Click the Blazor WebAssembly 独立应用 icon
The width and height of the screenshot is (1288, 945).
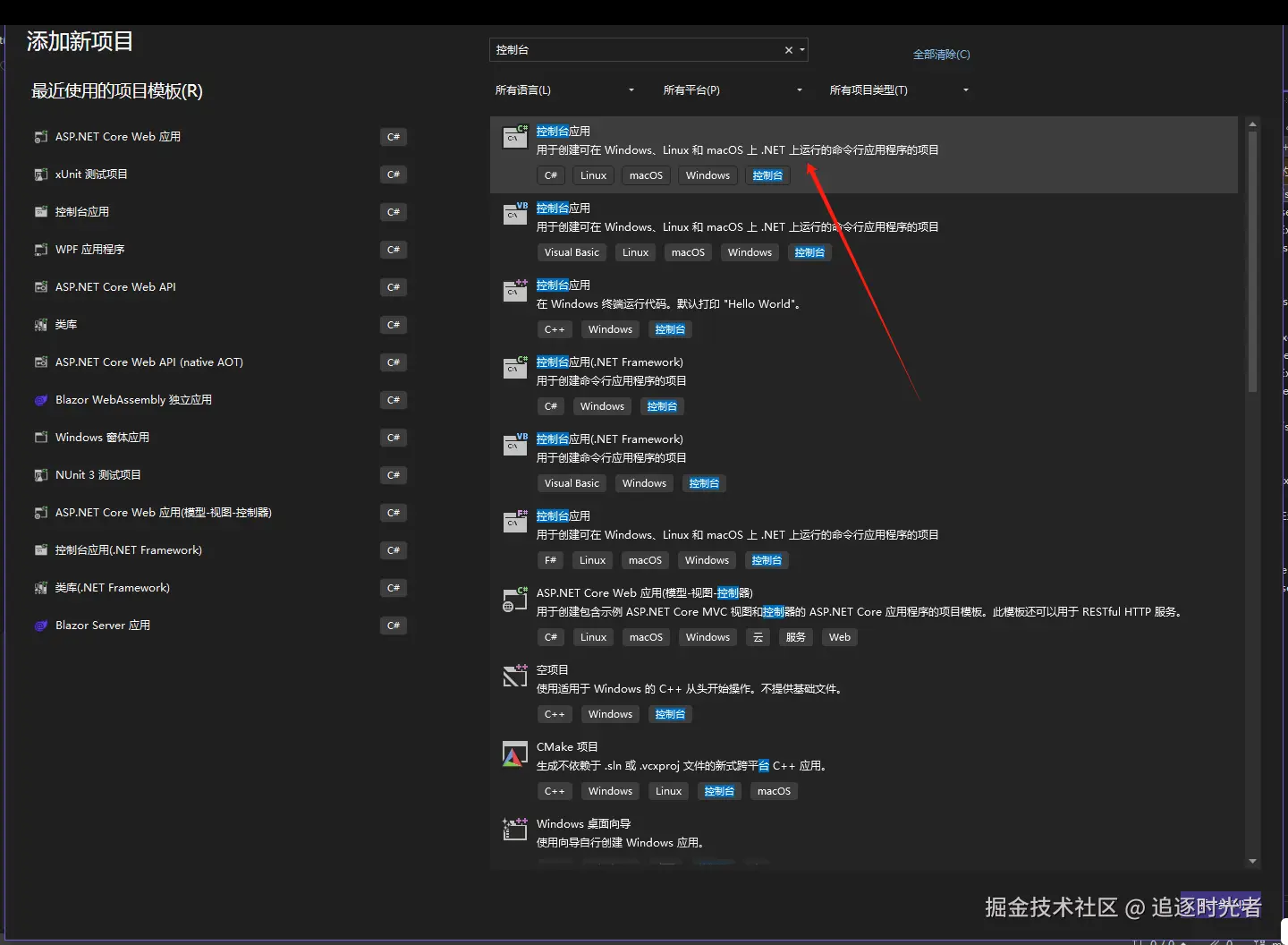[x=41, y=400]
